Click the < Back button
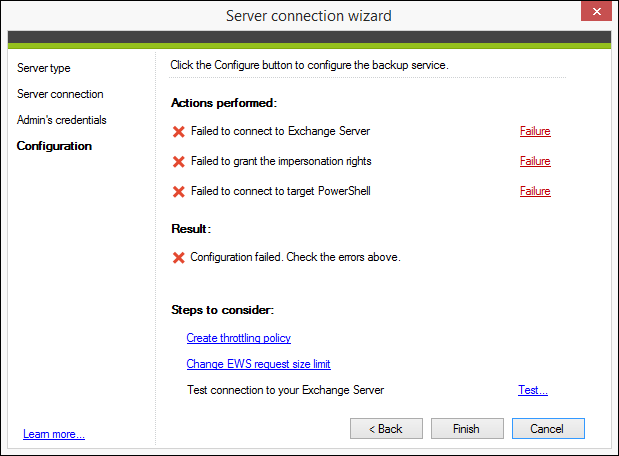Screen dimensions: 619x456 [x=386, y=428]
